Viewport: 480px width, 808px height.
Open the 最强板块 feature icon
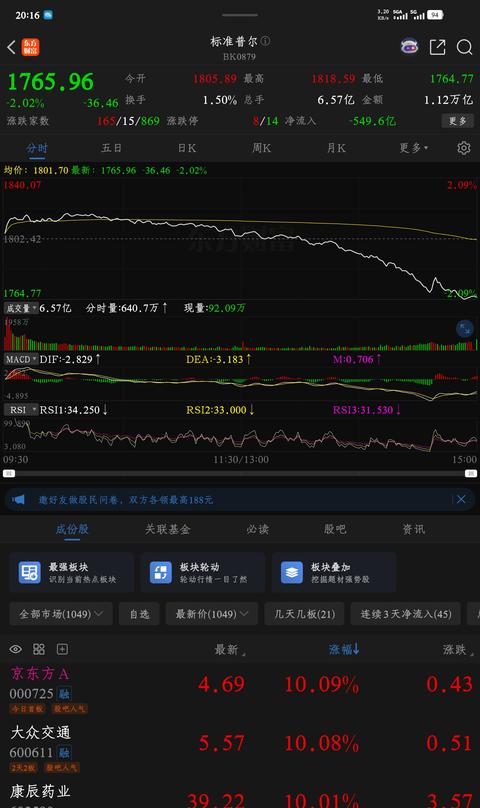click(30, 573)
